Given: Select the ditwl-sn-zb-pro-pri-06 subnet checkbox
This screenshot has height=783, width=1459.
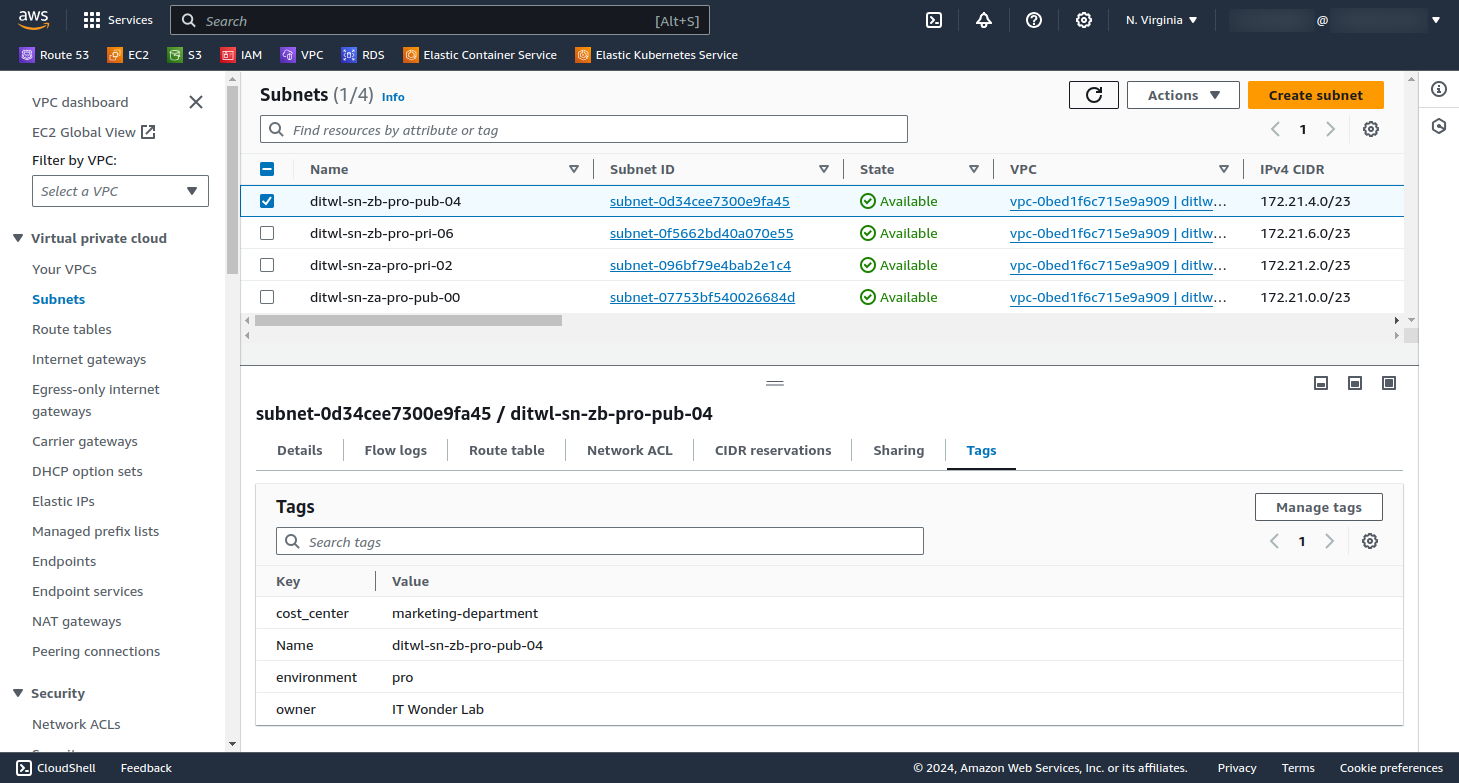Looking at the screenshot, I should (x=267, y=233).
